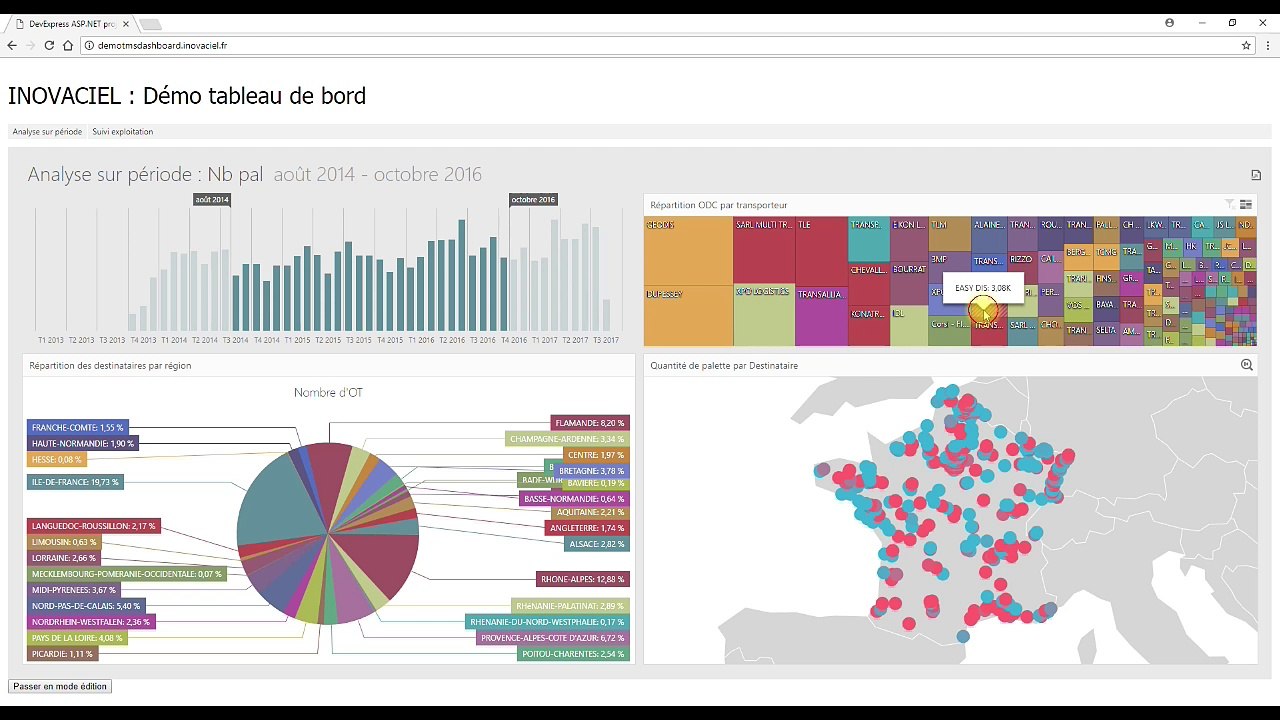The height and width of the screenshot is (720, 1280).
Task: Reload the dashboard page
Action: 49,45
